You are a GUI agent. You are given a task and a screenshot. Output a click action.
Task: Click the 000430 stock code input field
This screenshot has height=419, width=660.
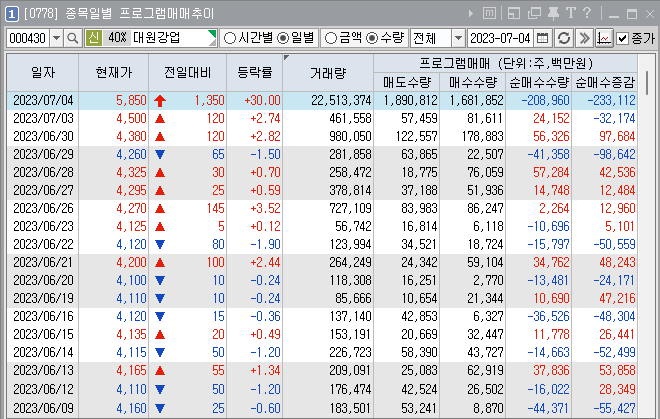point(28,38)
